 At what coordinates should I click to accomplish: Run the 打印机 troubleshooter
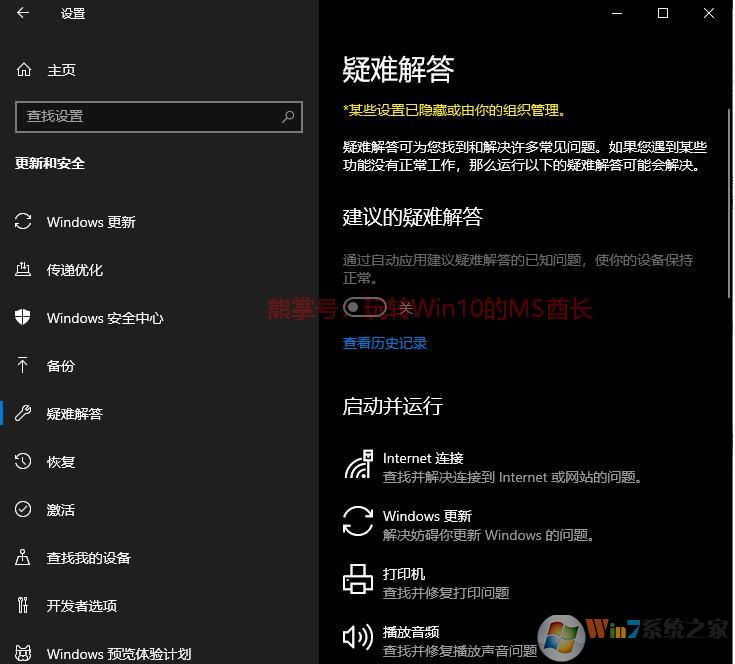pyautogui.click(x=427, y=583)
